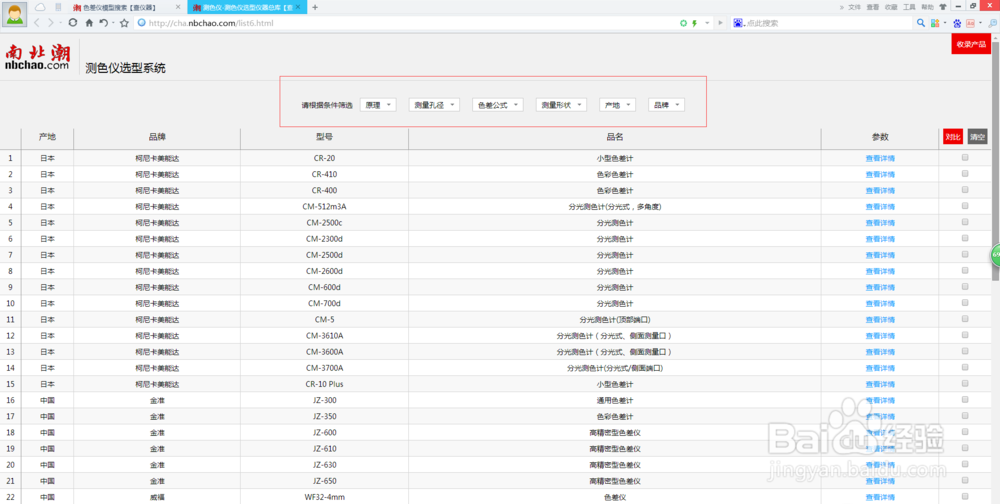Expand the 品牌 filter dropdown
The height and width of the screenshot is (504, 1000).
[x=666, y=105]
